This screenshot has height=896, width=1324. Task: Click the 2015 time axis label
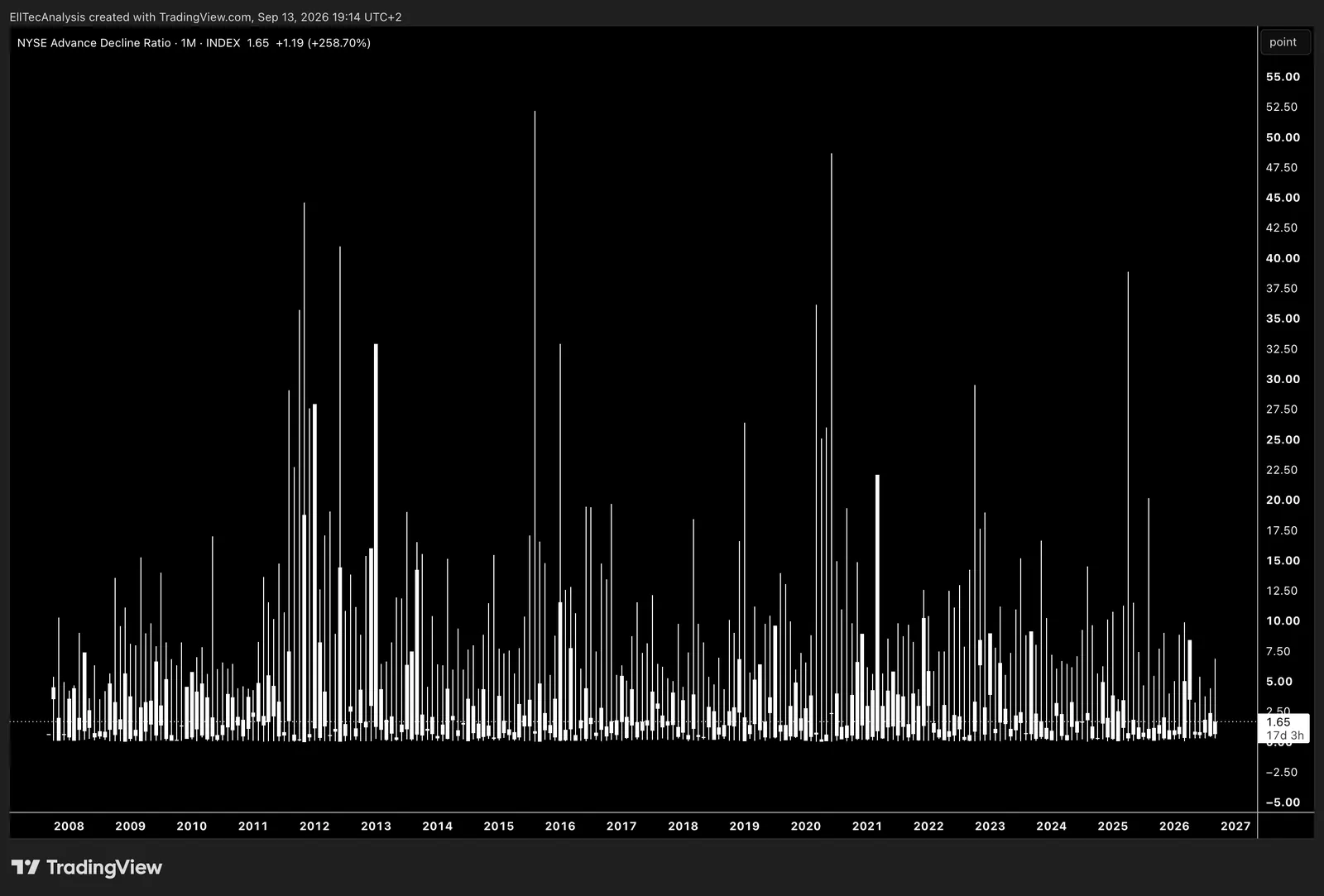coord(499,826)
